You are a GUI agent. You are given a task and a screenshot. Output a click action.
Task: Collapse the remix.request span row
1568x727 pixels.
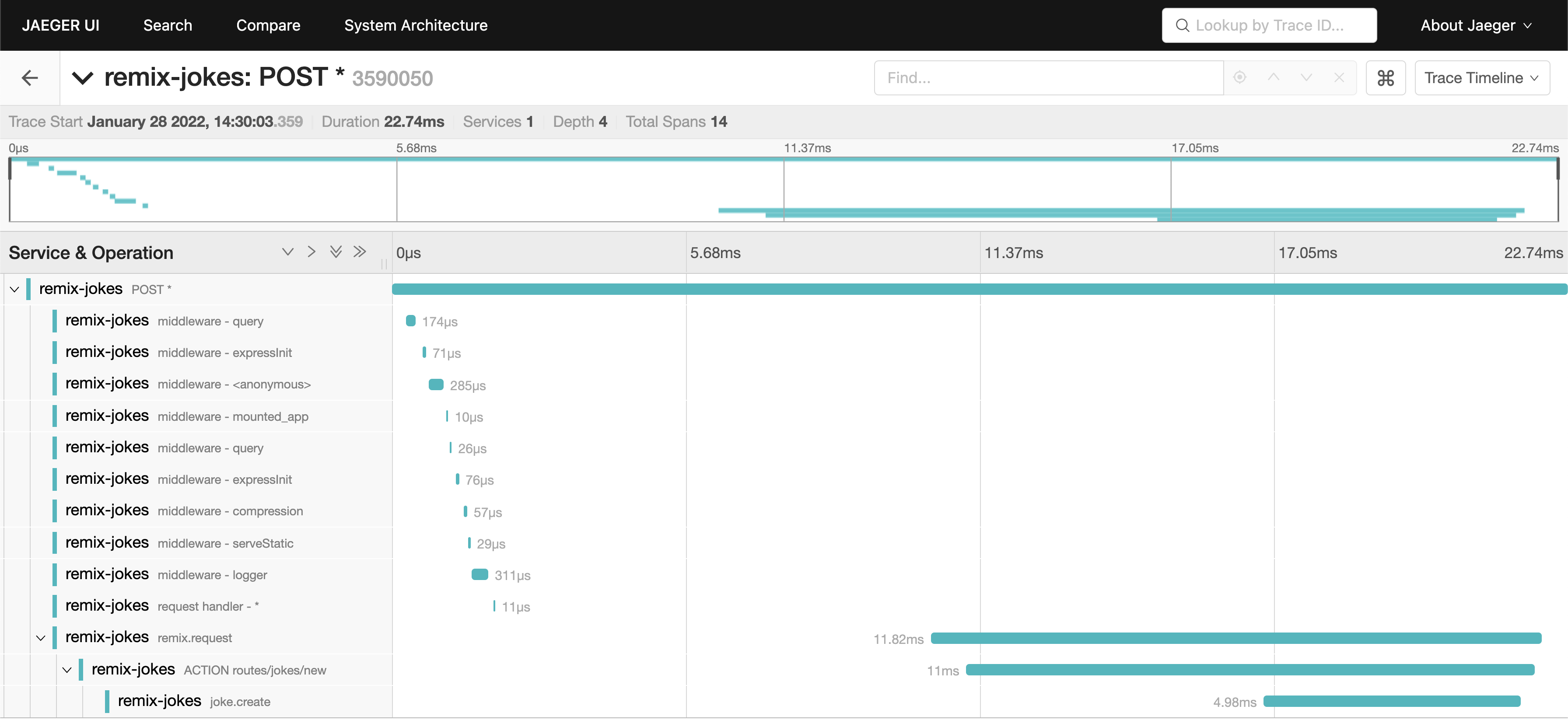pos(41,638)
